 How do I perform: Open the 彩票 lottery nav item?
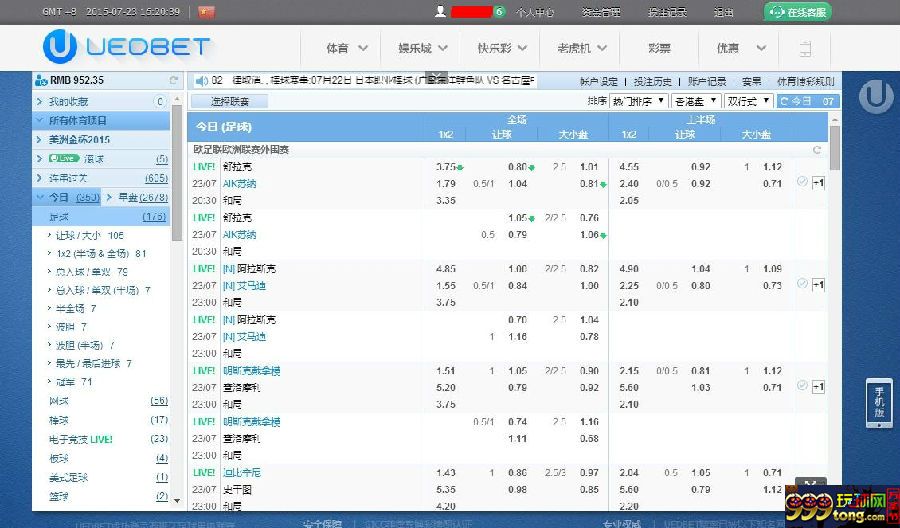[x=659, y=48]
